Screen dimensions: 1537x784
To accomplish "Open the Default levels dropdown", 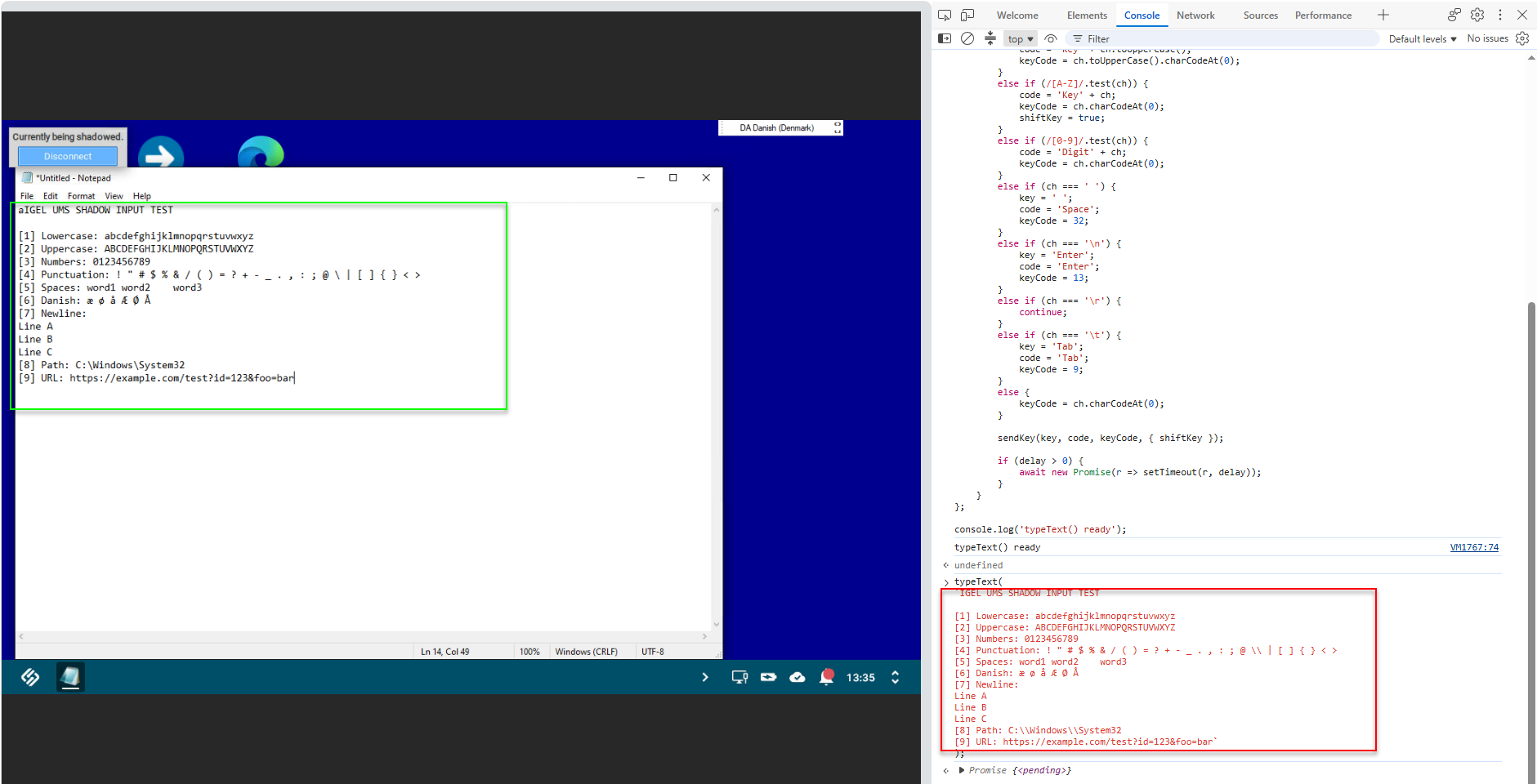I will click(x=1423, y=38).
